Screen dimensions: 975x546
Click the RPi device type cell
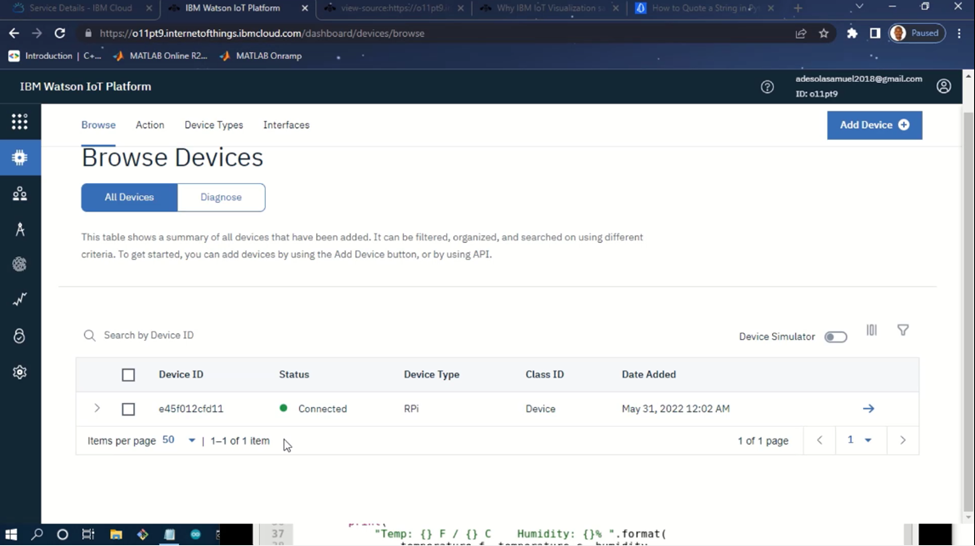411,409
